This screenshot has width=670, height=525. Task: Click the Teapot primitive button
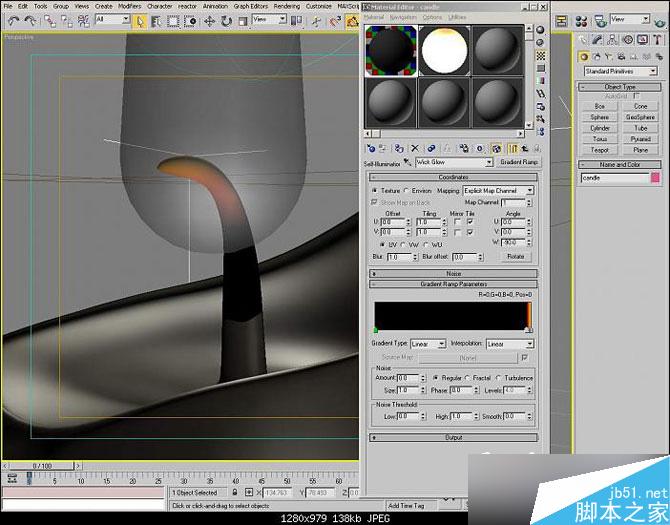click(x=599, y=150)
